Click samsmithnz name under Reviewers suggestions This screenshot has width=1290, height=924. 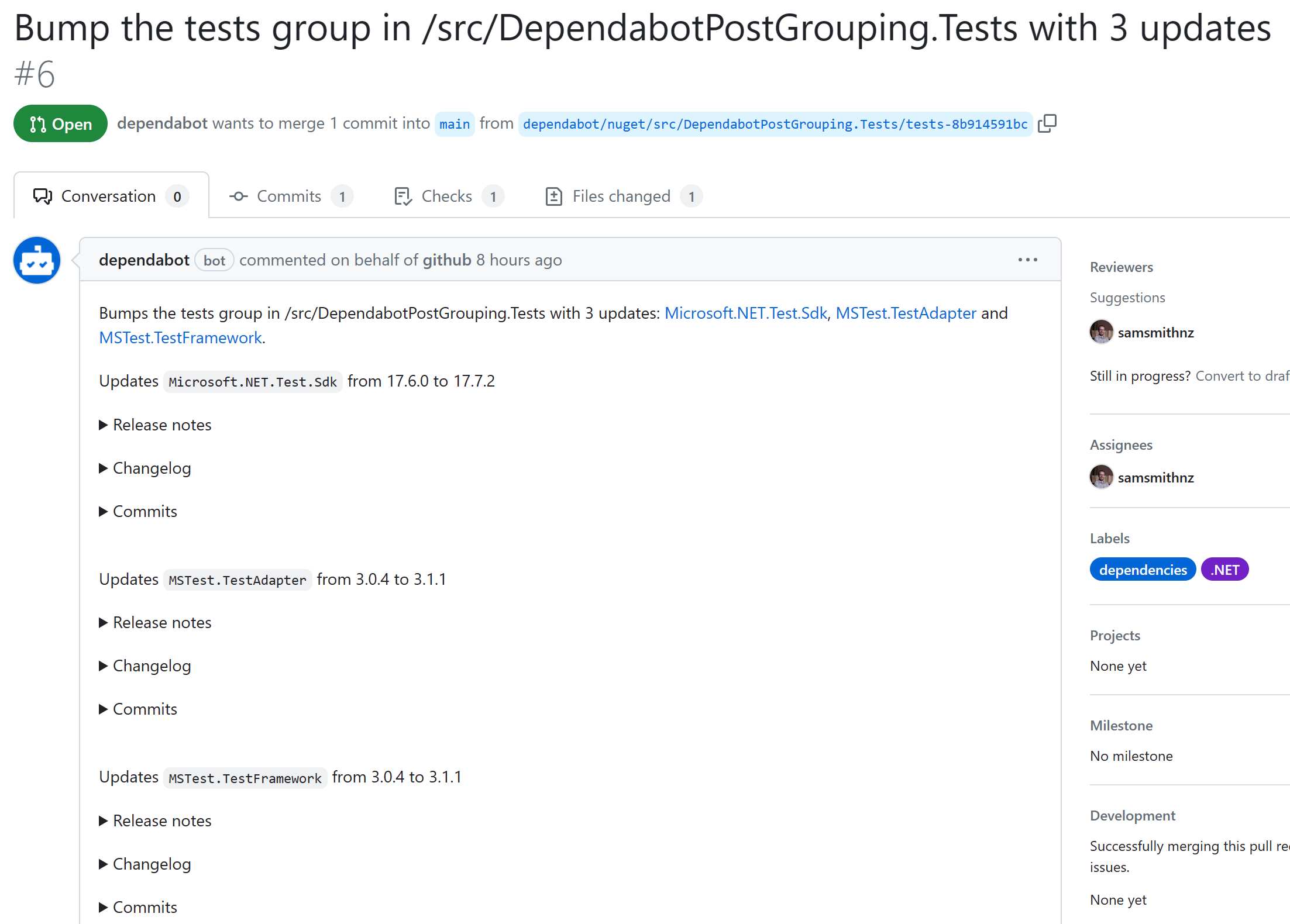click(1155, 332)
